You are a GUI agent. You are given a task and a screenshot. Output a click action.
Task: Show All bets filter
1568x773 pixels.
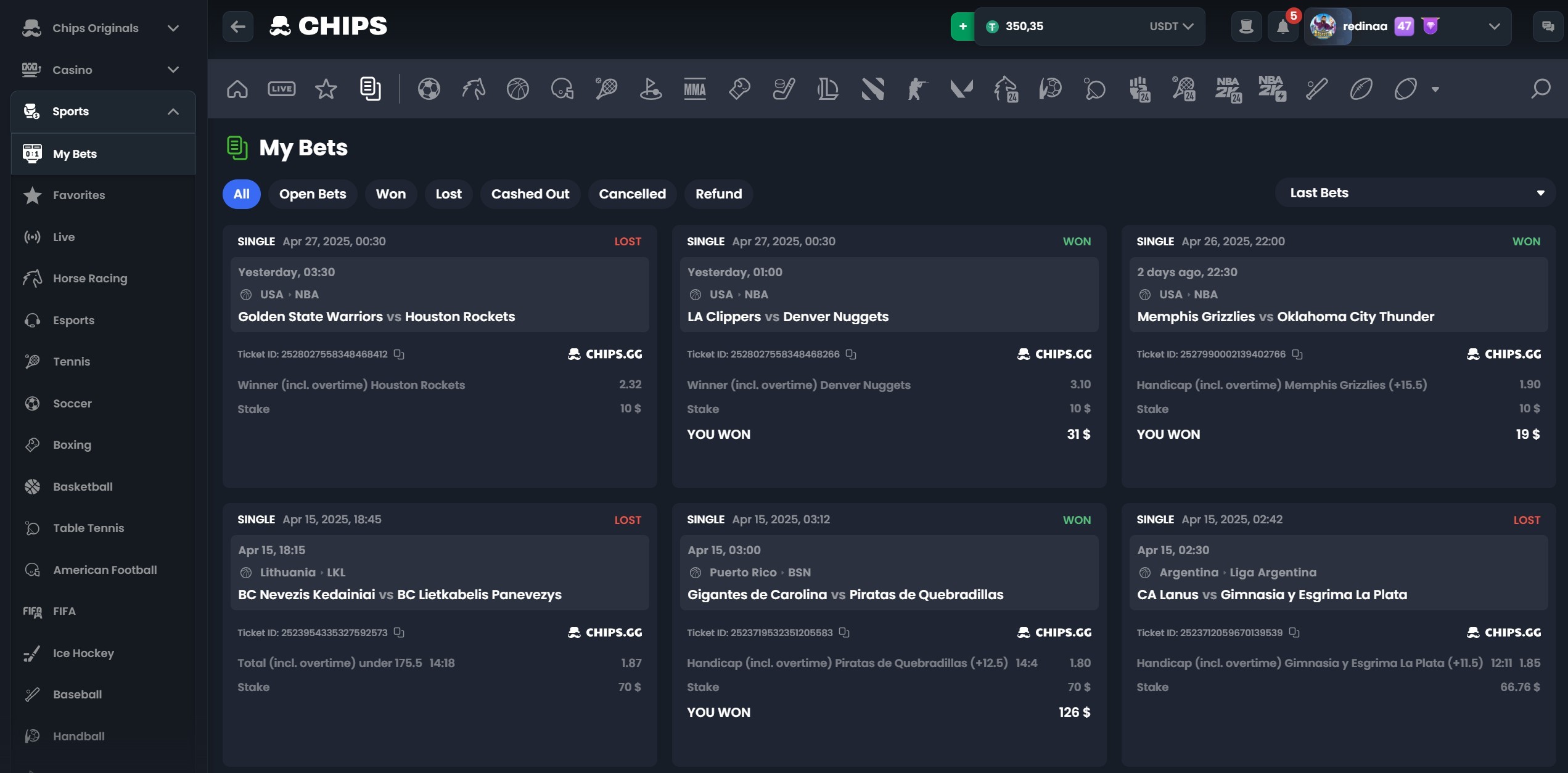[242, 194]
